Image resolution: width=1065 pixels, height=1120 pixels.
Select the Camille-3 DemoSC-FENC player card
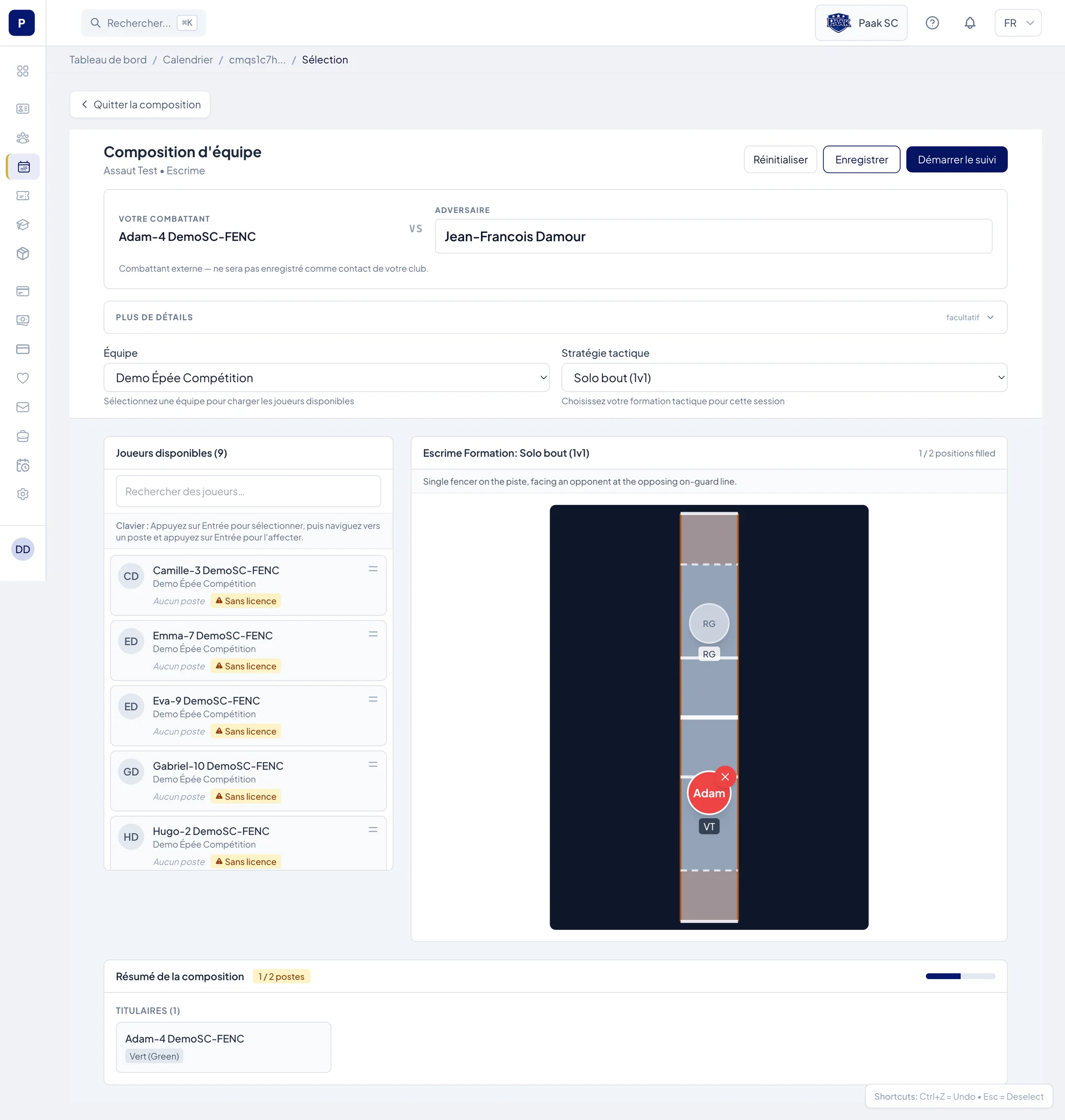tap(248, 585)
